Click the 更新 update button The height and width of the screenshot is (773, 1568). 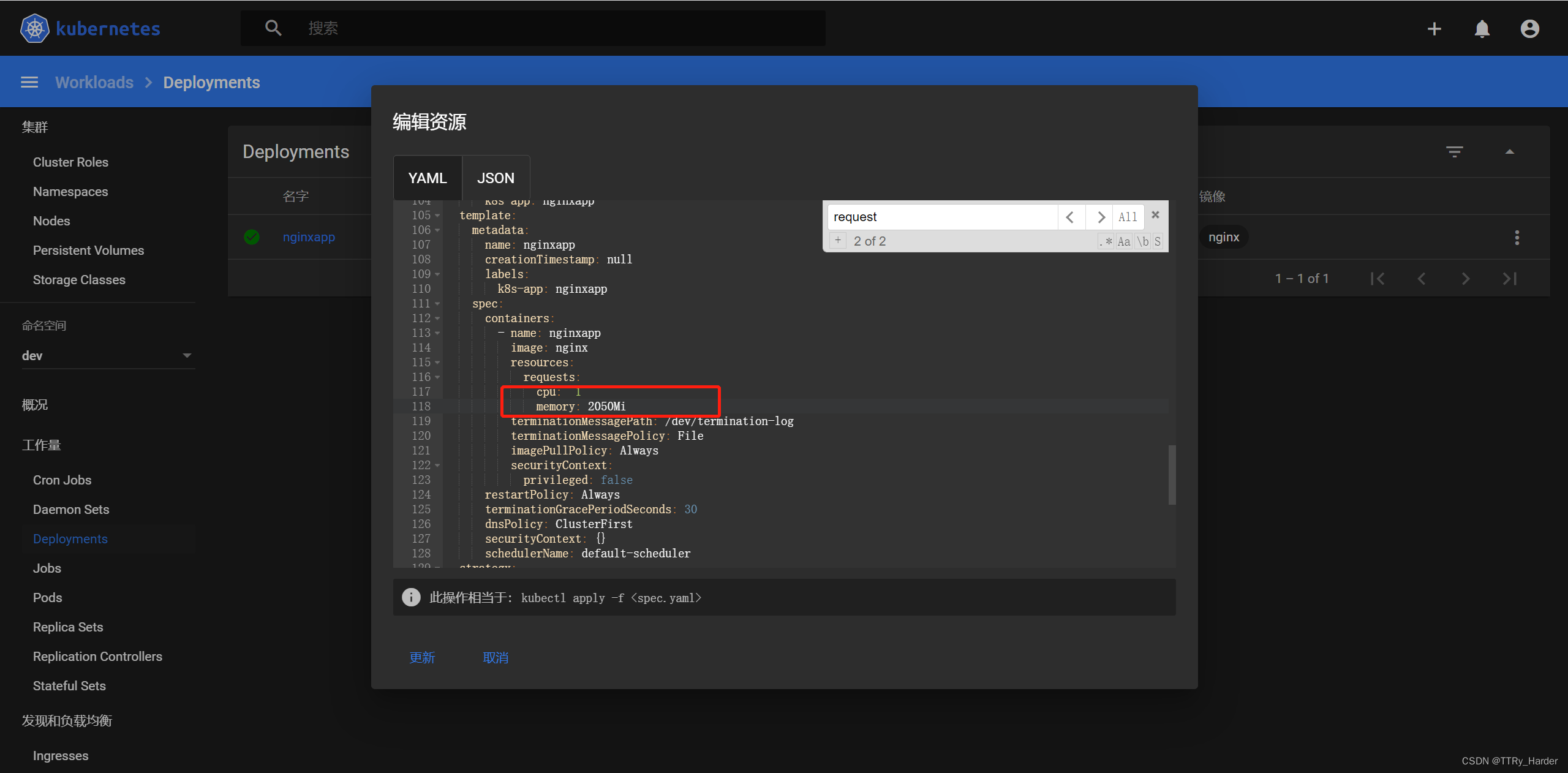422,657
